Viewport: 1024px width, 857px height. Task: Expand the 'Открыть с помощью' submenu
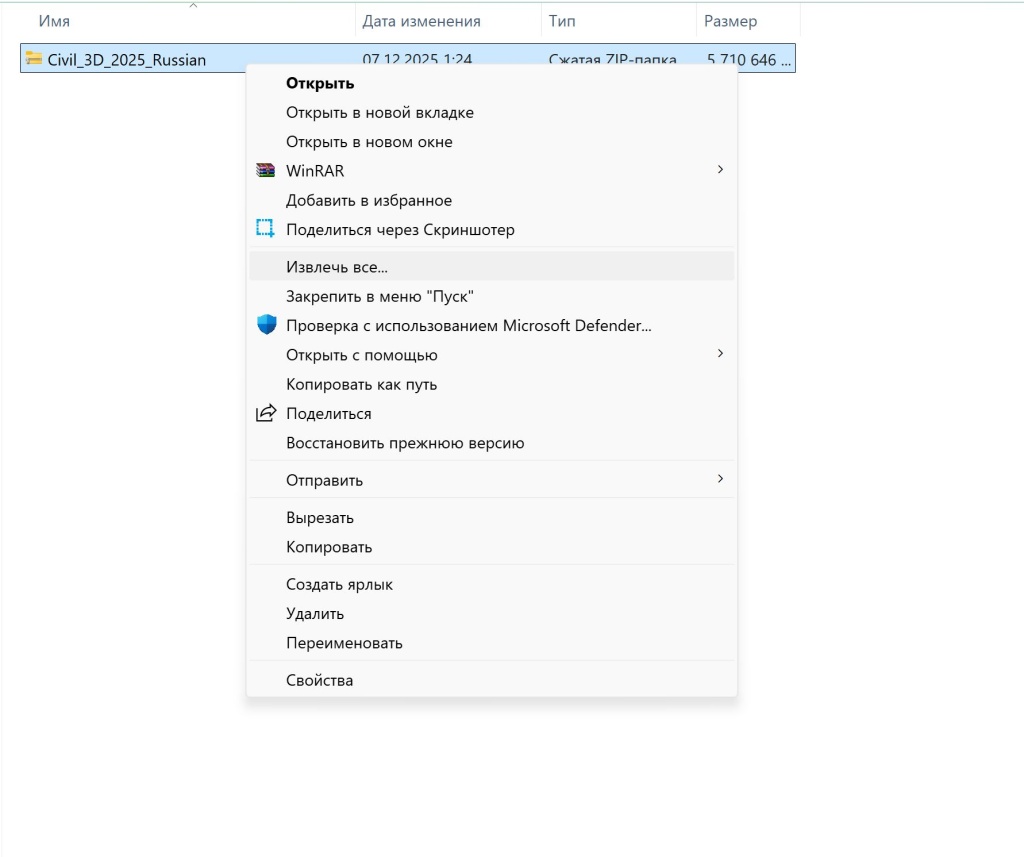721,354
